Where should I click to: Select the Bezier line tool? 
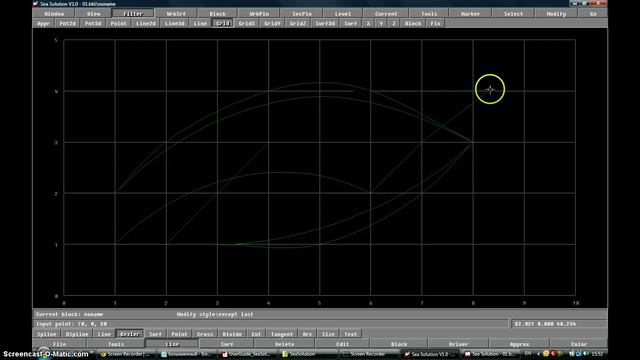[x=130, y=334]
